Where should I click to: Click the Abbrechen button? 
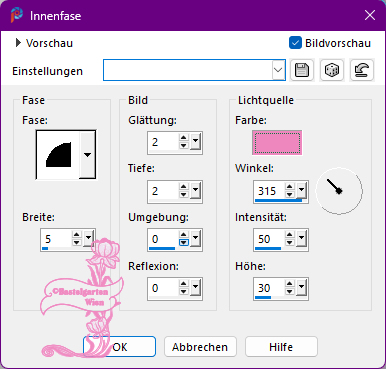point(200,347)
